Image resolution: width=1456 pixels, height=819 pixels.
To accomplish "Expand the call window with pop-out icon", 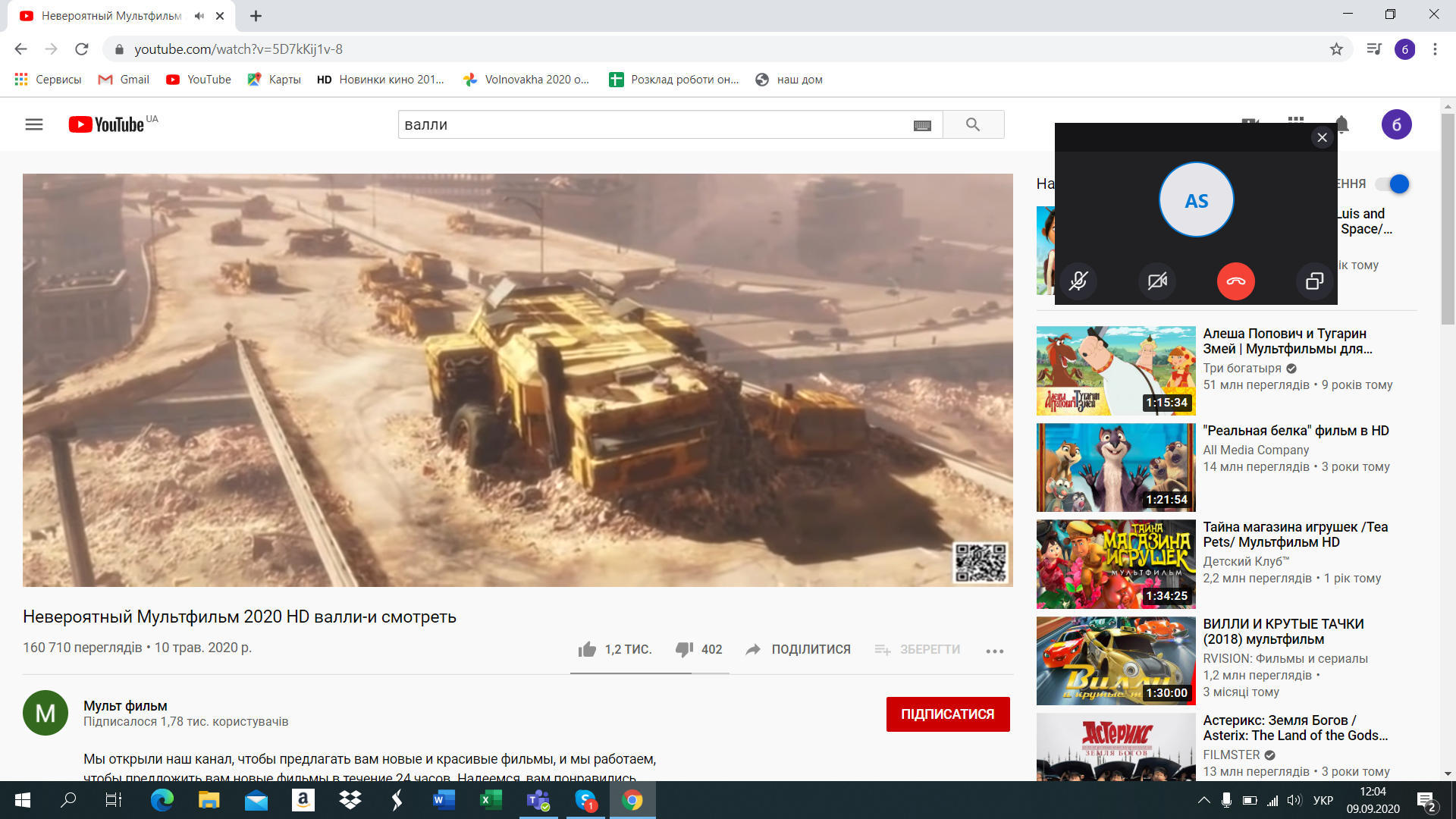I will click(x=1315, y=281).
